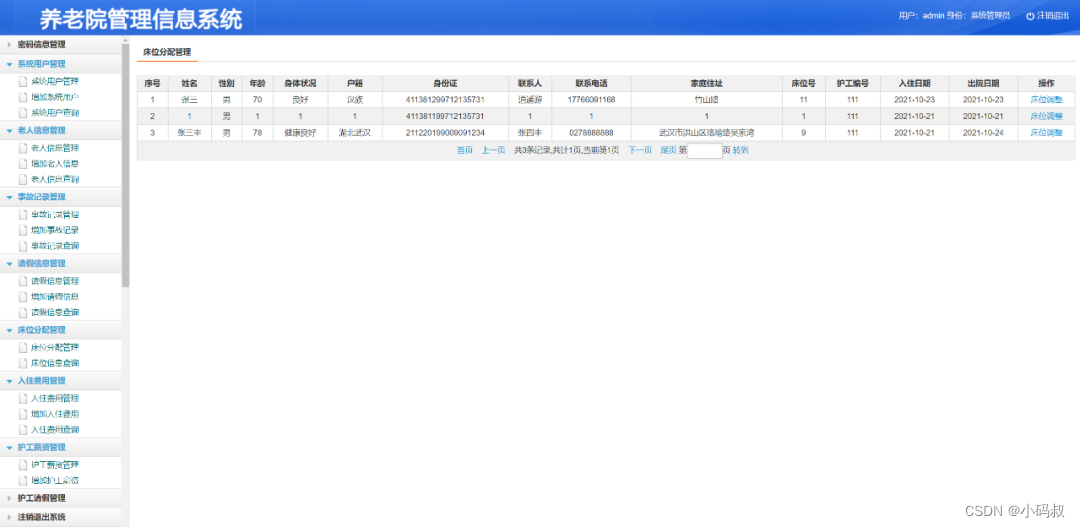Expand the 护工请假管理 group arrow
This screenshot has width=1080, height=527.
pos(9,497)
